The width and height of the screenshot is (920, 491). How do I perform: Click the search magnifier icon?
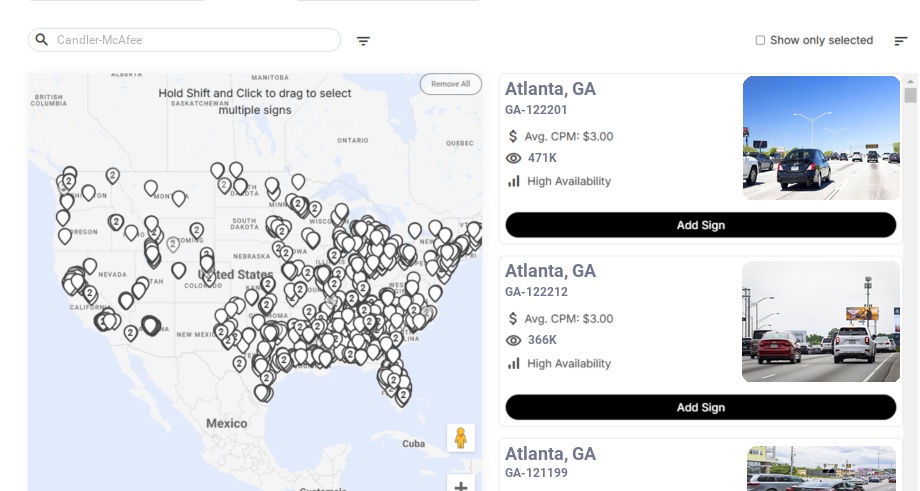coord(41,40)
